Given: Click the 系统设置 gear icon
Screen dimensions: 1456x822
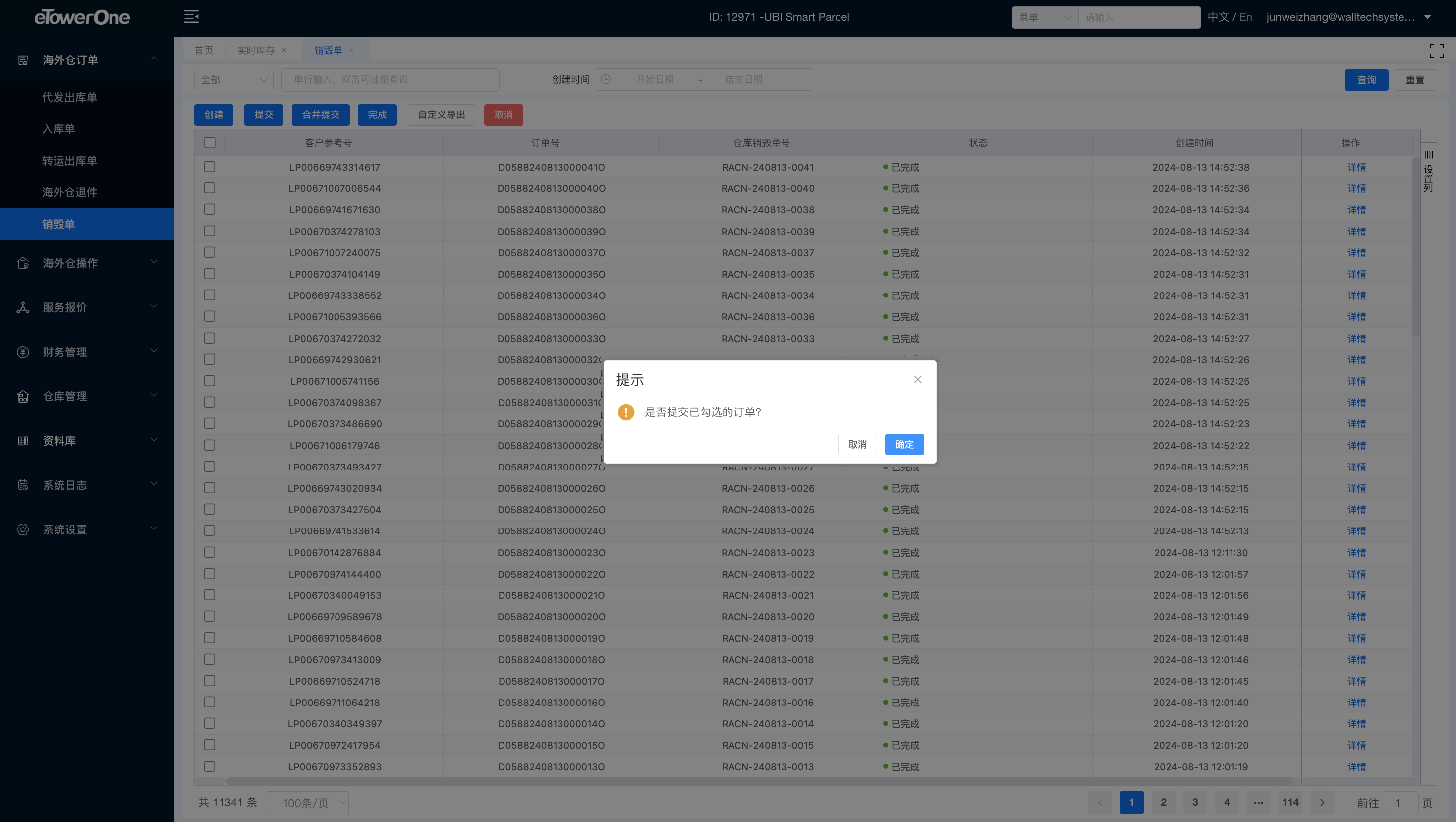Looking at the screenshot, I should [23, 529].
